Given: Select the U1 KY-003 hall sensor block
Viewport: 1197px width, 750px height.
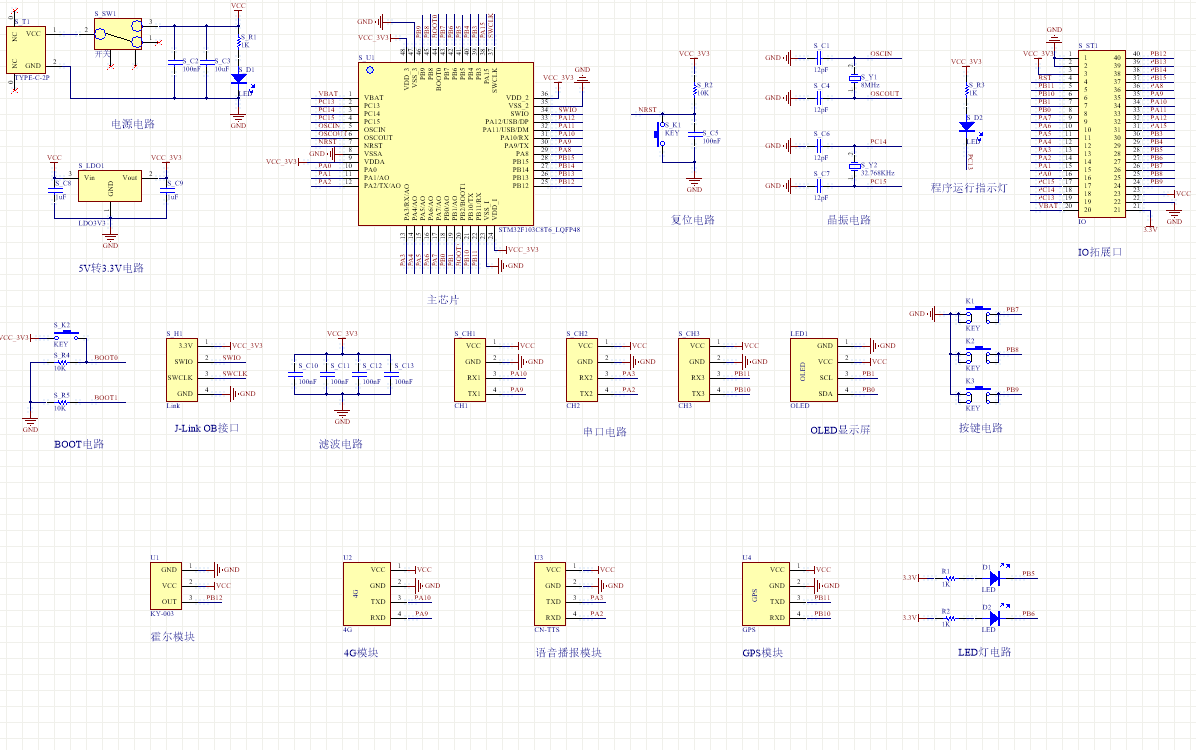Looking at the screenshot, I should pos(166,586).
